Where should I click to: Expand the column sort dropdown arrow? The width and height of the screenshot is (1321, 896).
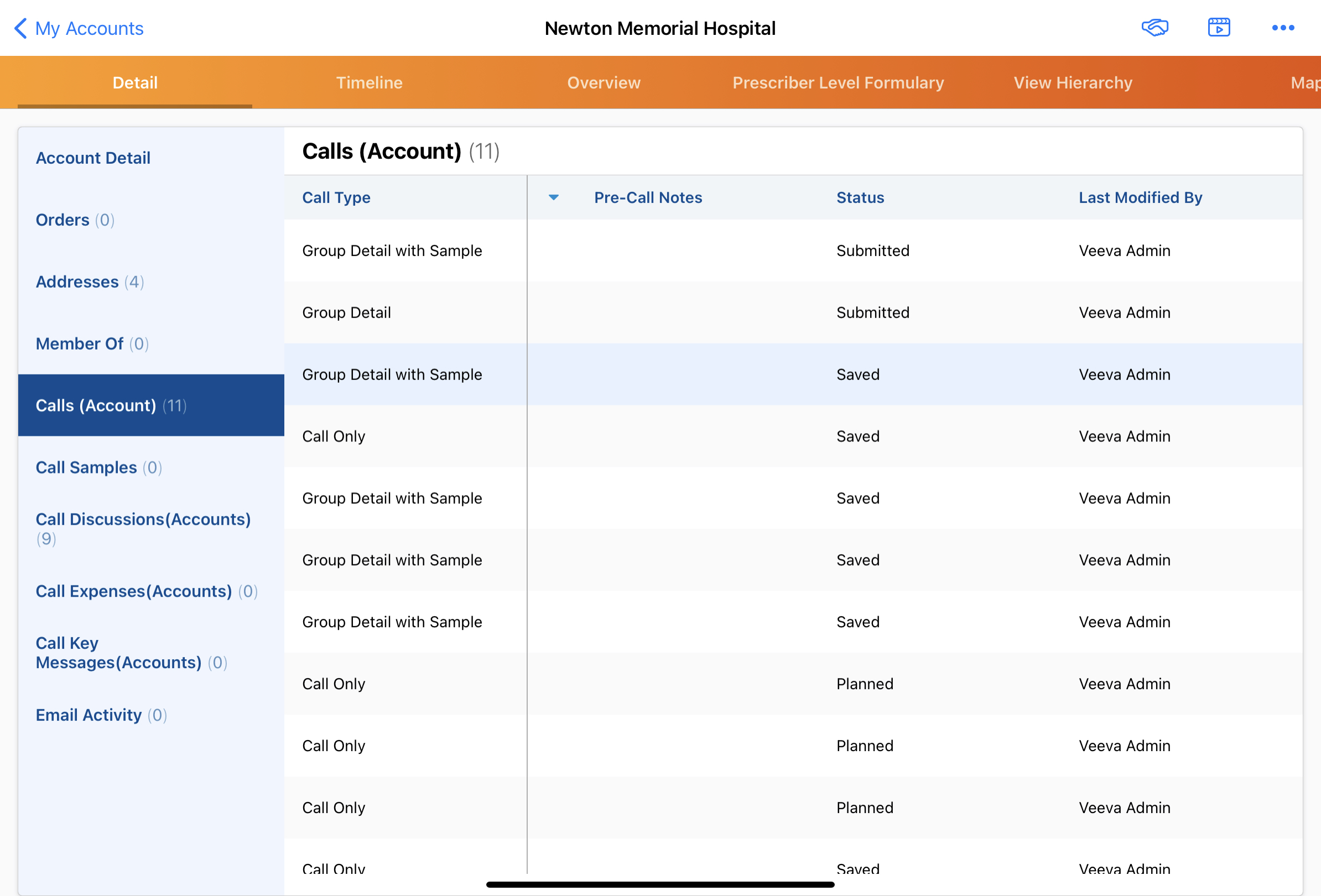[x=553, y=197]
